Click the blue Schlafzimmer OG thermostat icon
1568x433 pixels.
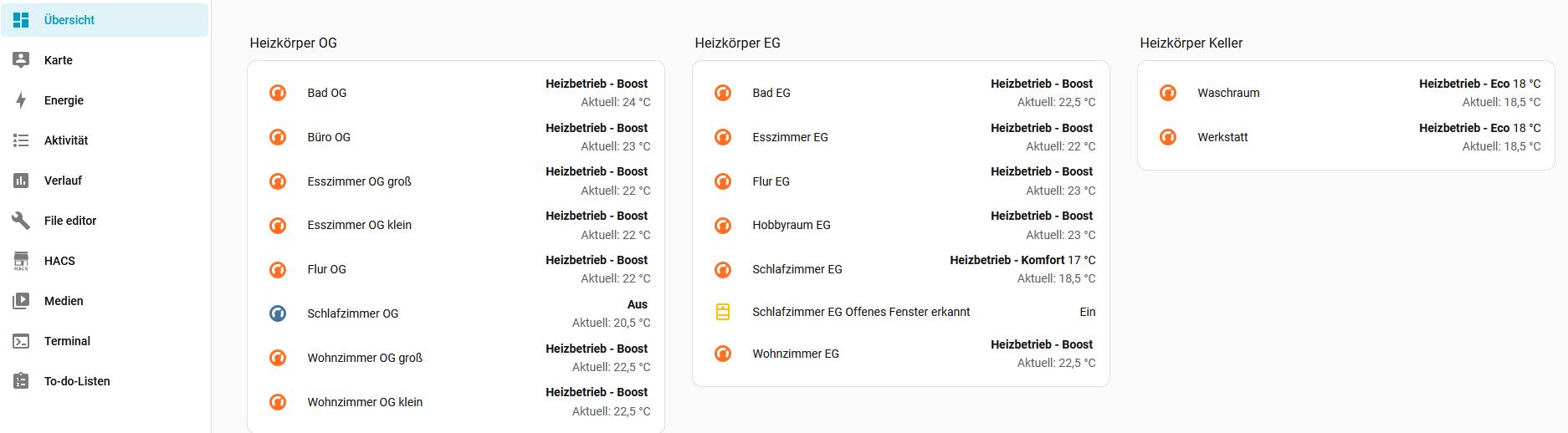[x=278, y=313]
